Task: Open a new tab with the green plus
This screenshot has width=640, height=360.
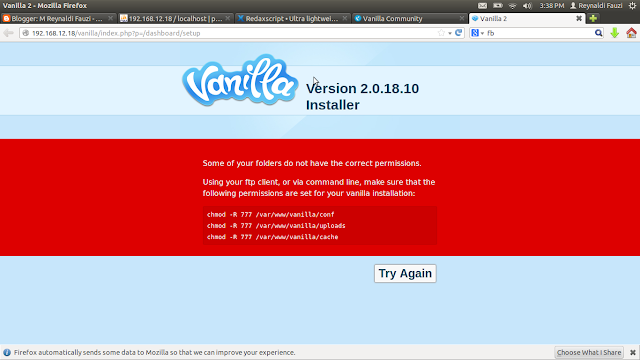Action: pyautogui.click(x=593, y=18)
